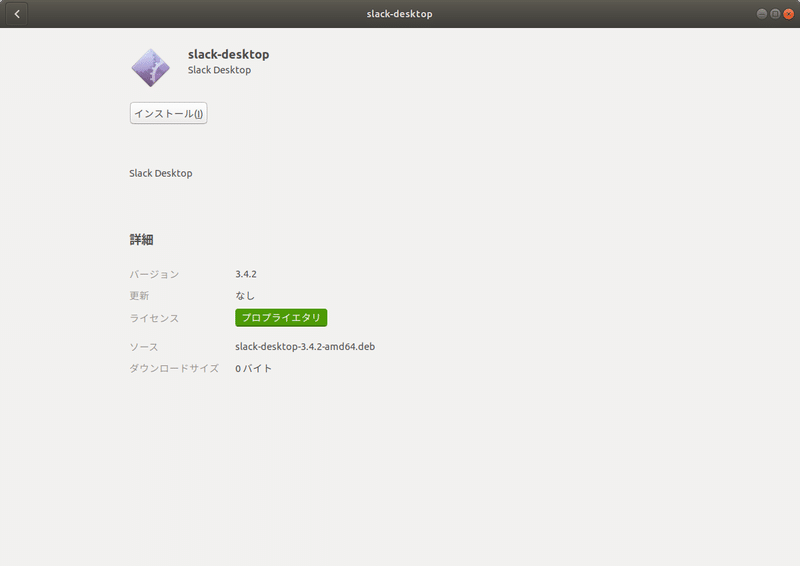Click the 更新 label
The image size is (800, 566).
point(139,296)
